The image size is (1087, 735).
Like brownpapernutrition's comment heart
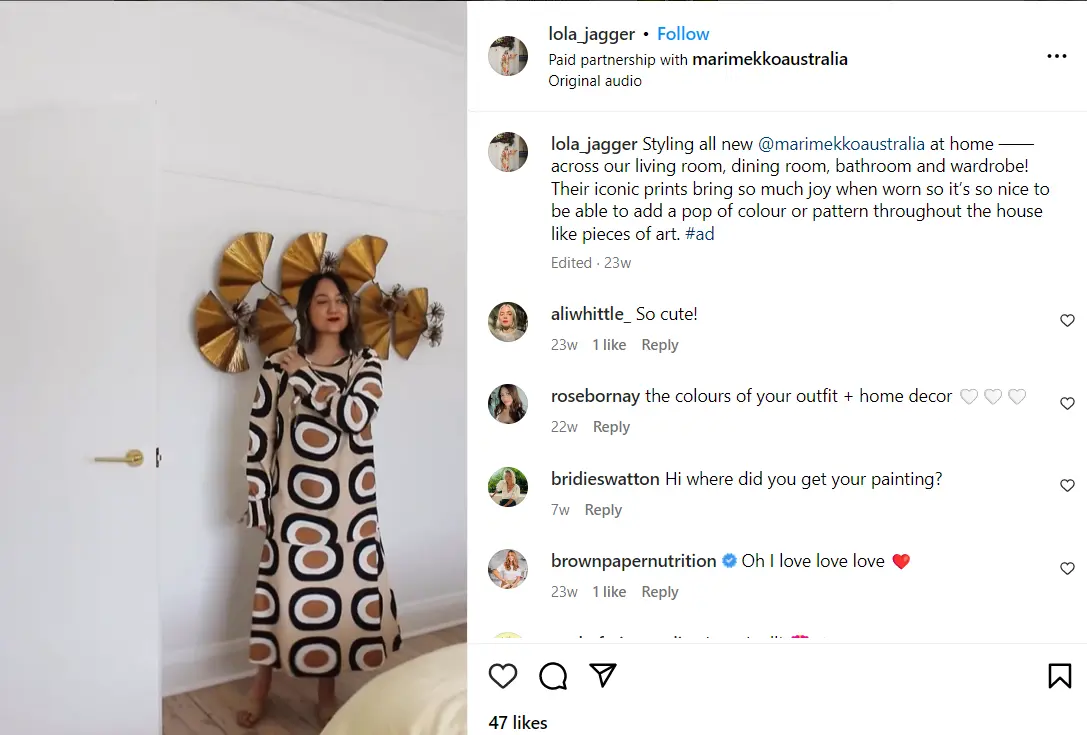[x=1067, y=568]
